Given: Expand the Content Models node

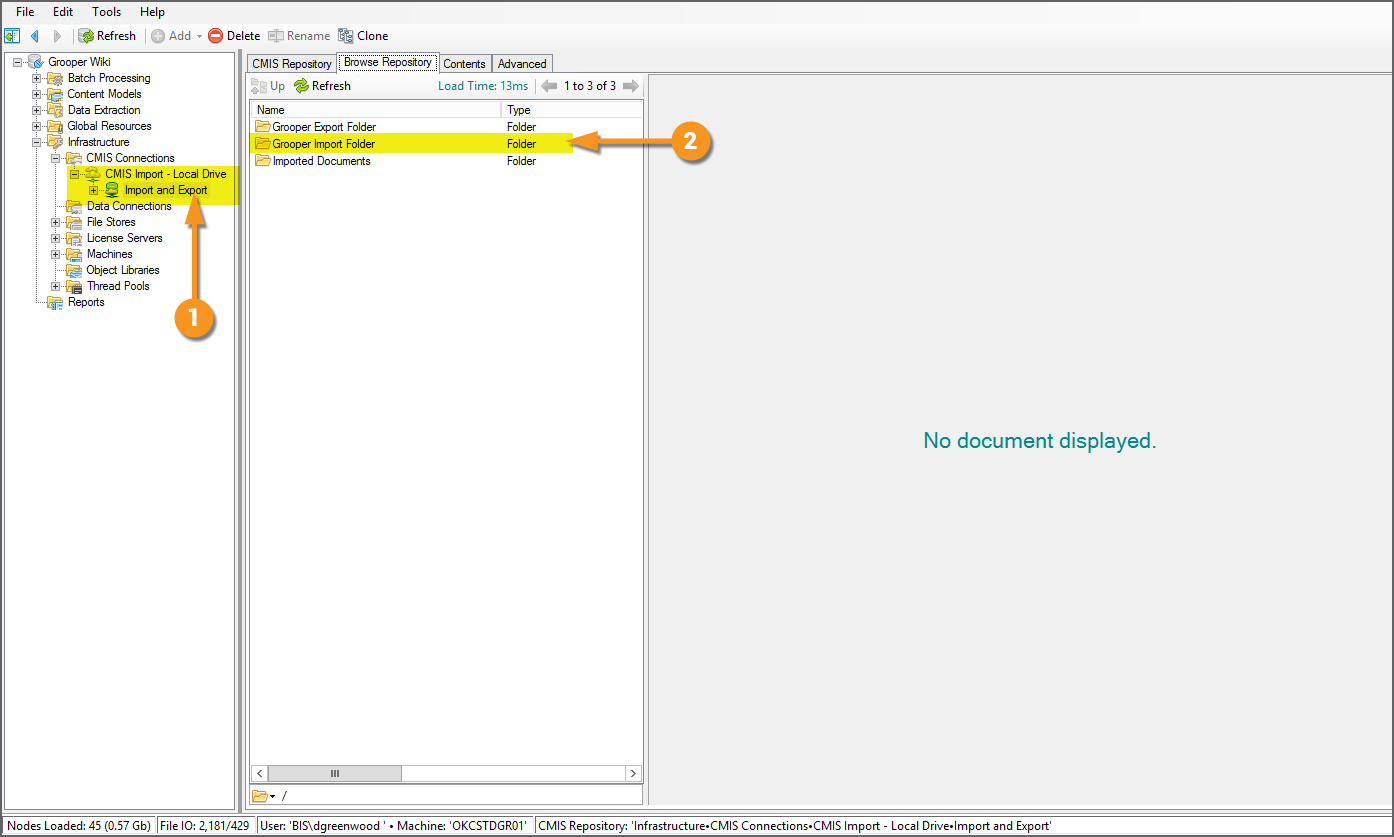Looking at the screenshot, I should coord(37,94).
